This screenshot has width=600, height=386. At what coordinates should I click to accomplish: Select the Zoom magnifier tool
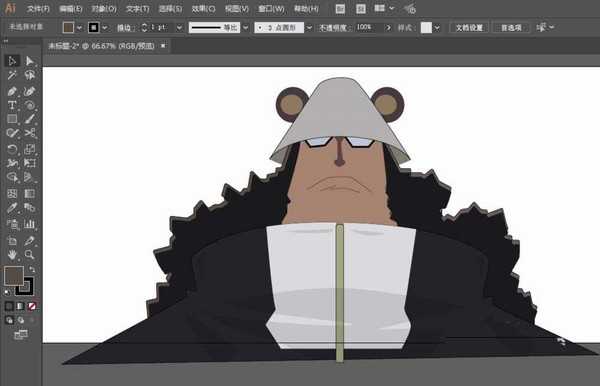click(x=29, y=254)
